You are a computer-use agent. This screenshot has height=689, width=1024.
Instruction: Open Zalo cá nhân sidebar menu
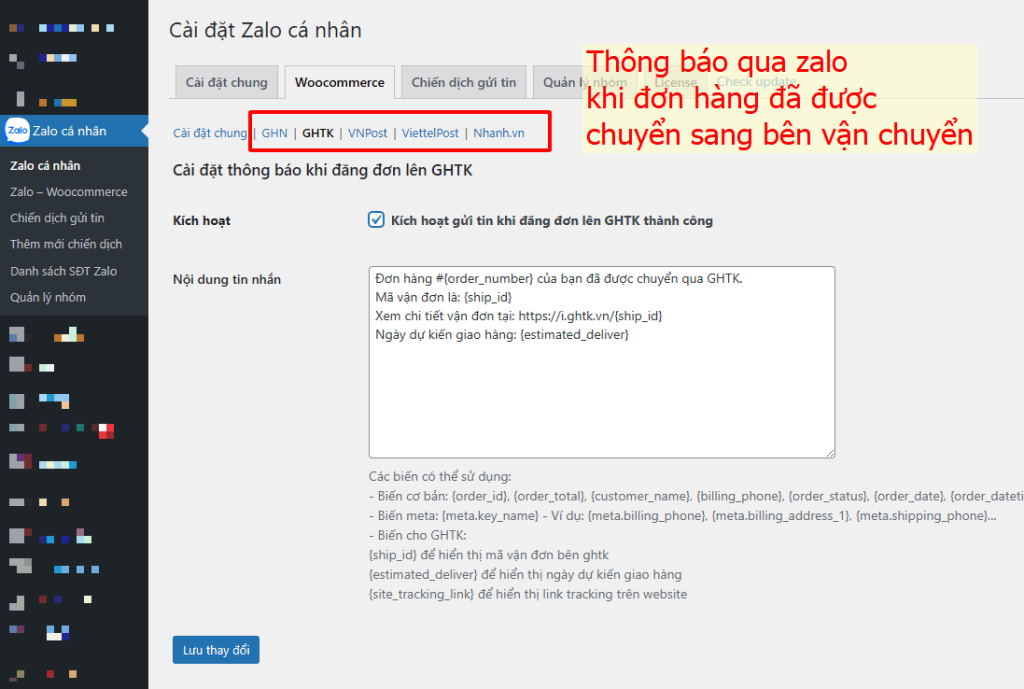pyautogui.click(x=69, y=131)
